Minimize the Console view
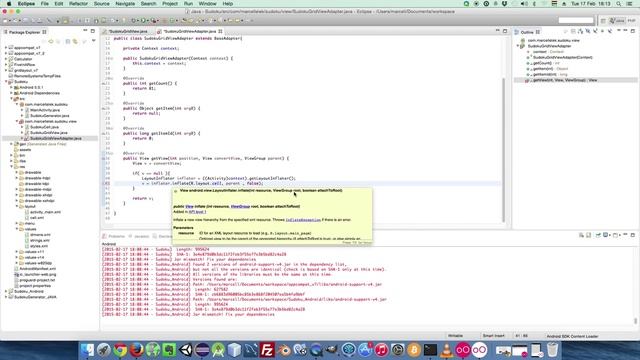Image resolution: width=640 pixels, height=360 pixels. click(x=625, y=235)
